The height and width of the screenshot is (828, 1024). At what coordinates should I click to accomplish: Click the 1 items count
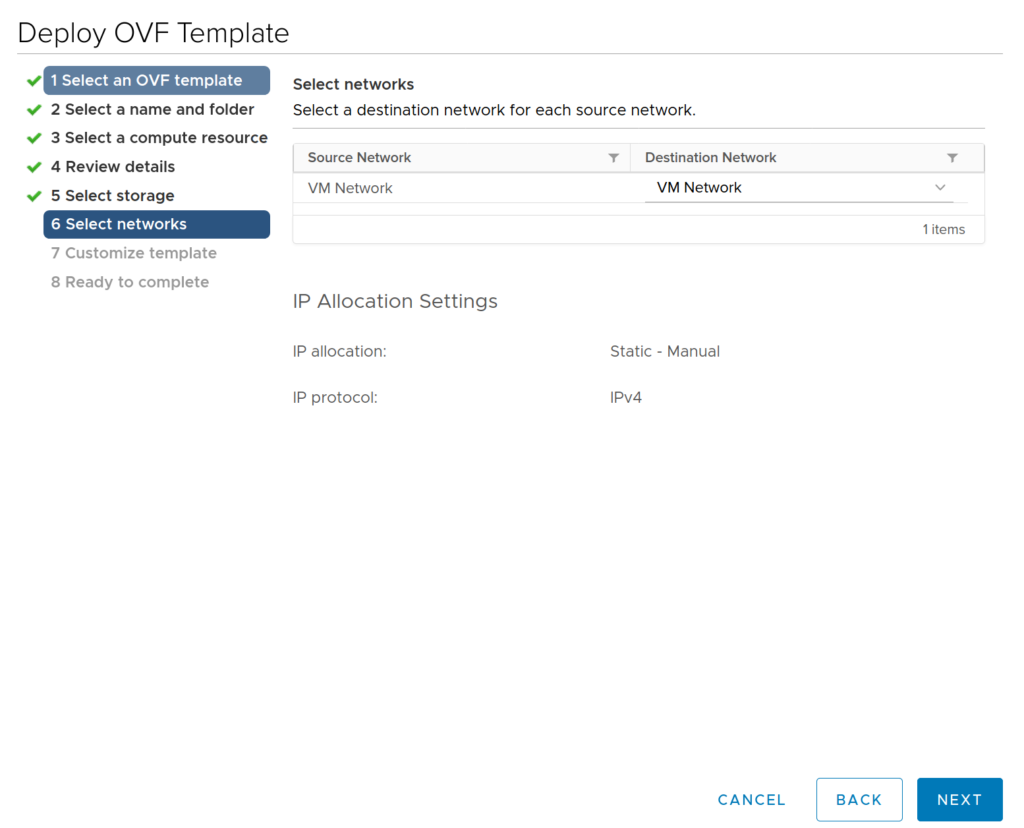point(944,229)
